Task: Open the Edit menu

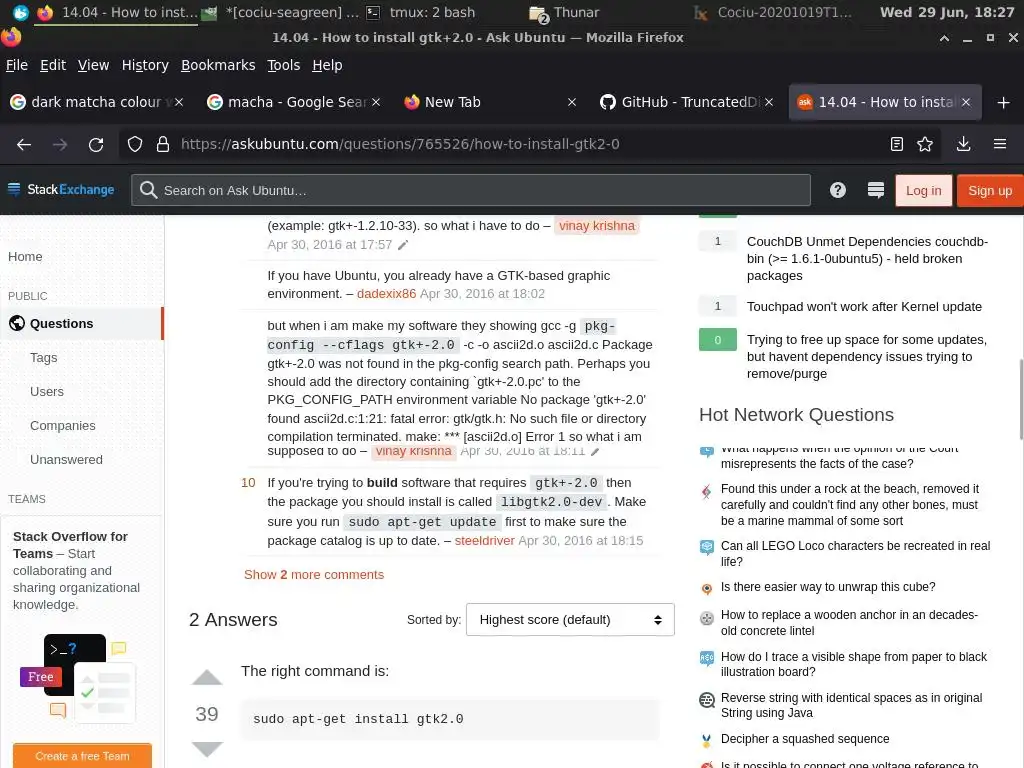Action: [x=53, y=65]
